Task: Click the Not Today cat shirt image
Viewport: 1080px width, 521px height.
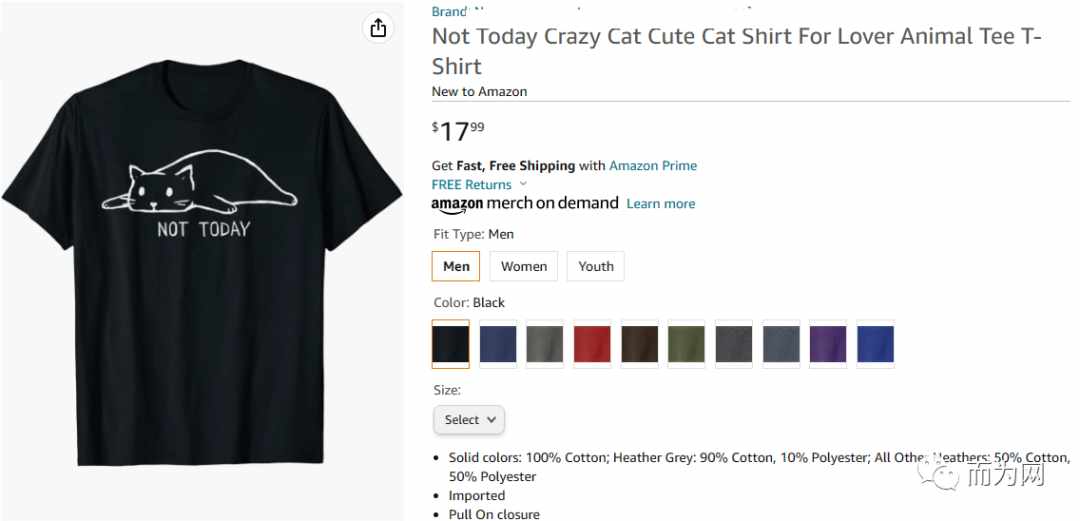Action: point(202,262)
